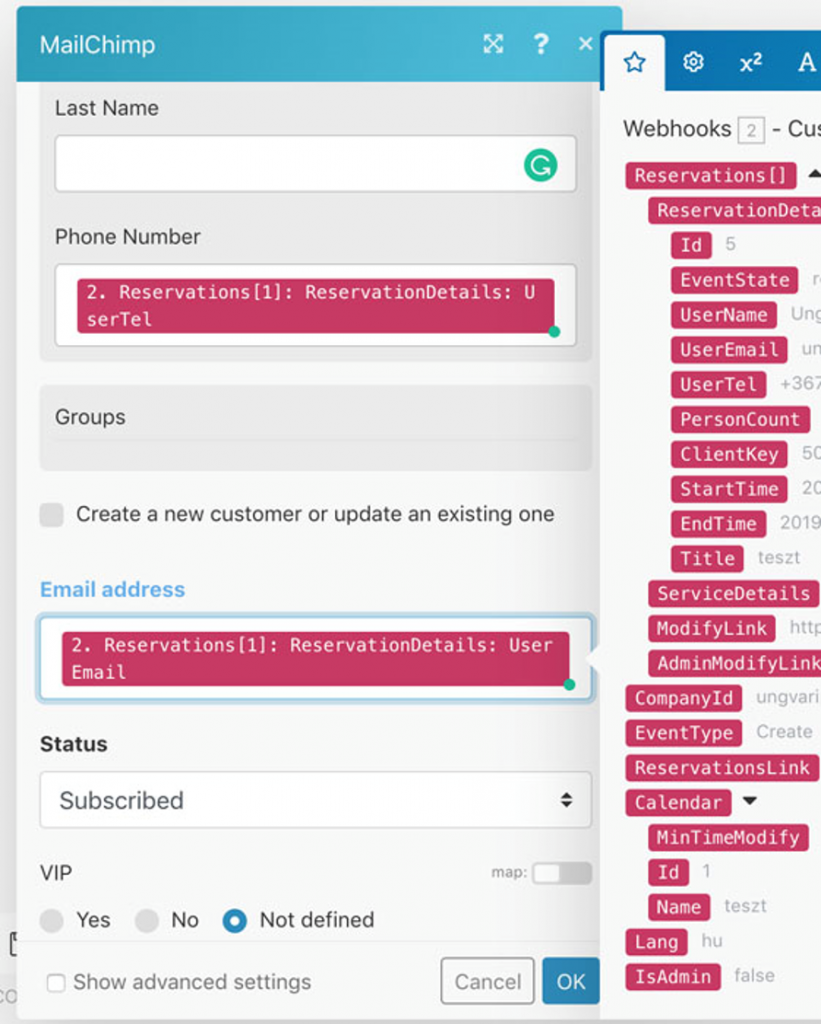This screenshot has height=1024, width=821.
Task: Select the UserEmail pill in Email address field
Action: [315, 658]
